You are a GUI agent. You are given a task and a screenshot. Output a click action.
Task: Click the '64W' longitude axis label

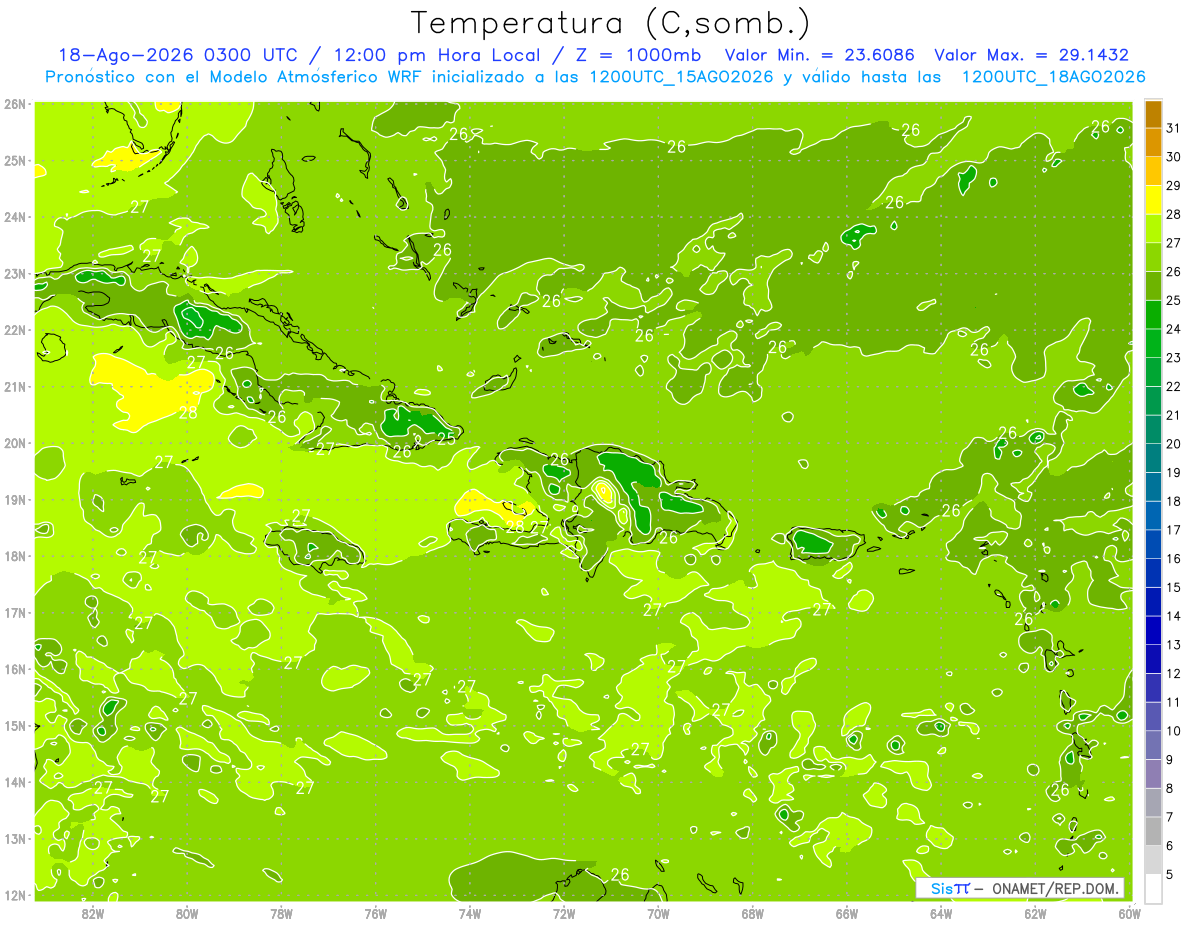point(940,913)
